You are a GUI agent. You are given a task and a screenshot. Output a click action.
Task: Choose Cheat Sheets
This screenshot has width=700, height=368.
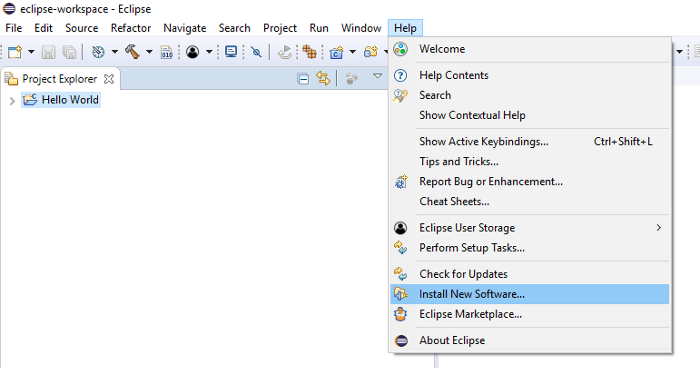click(529, 201)
